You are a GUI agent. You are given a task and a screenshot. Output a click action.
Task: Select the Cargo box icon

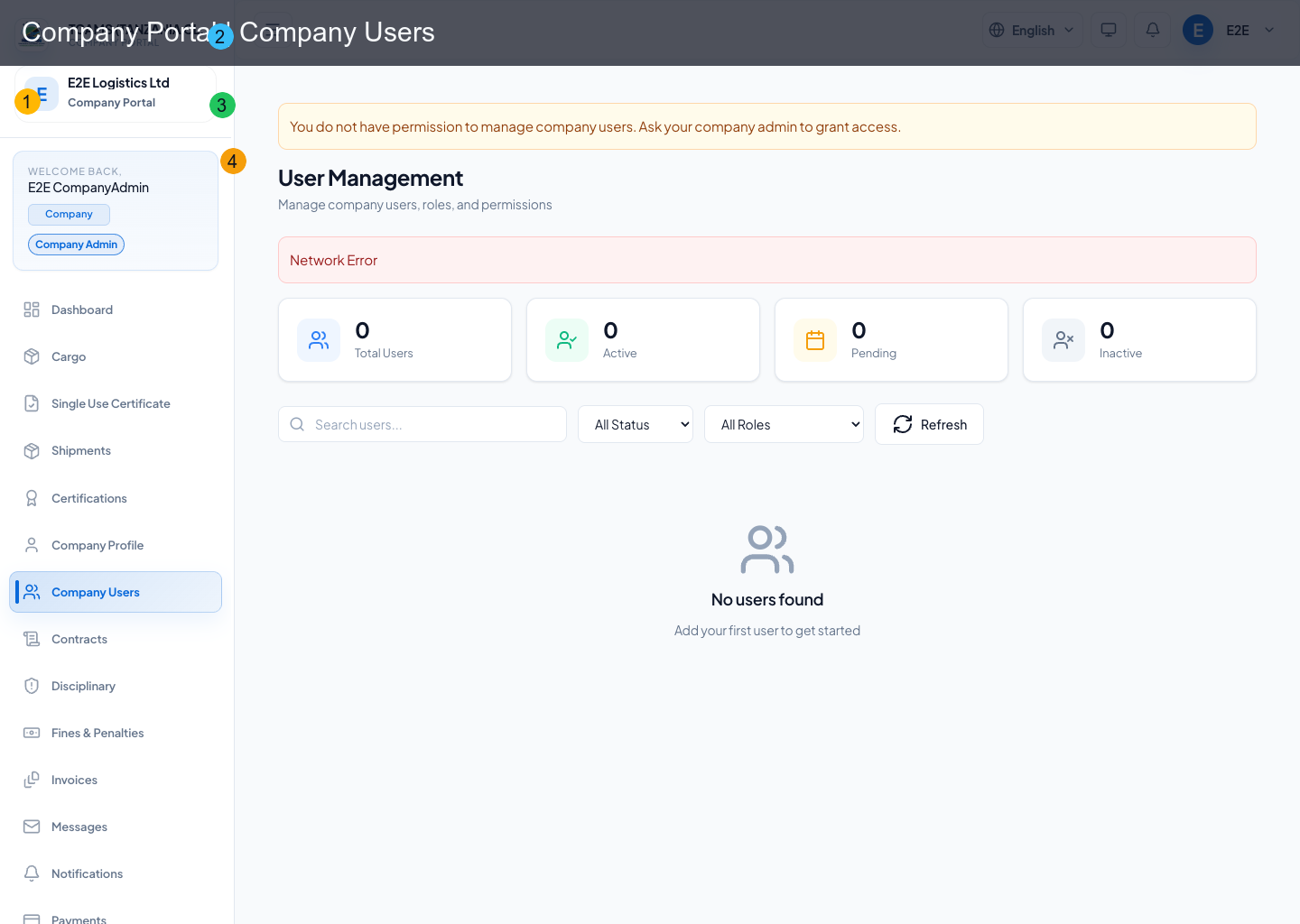tap(32, 356)
